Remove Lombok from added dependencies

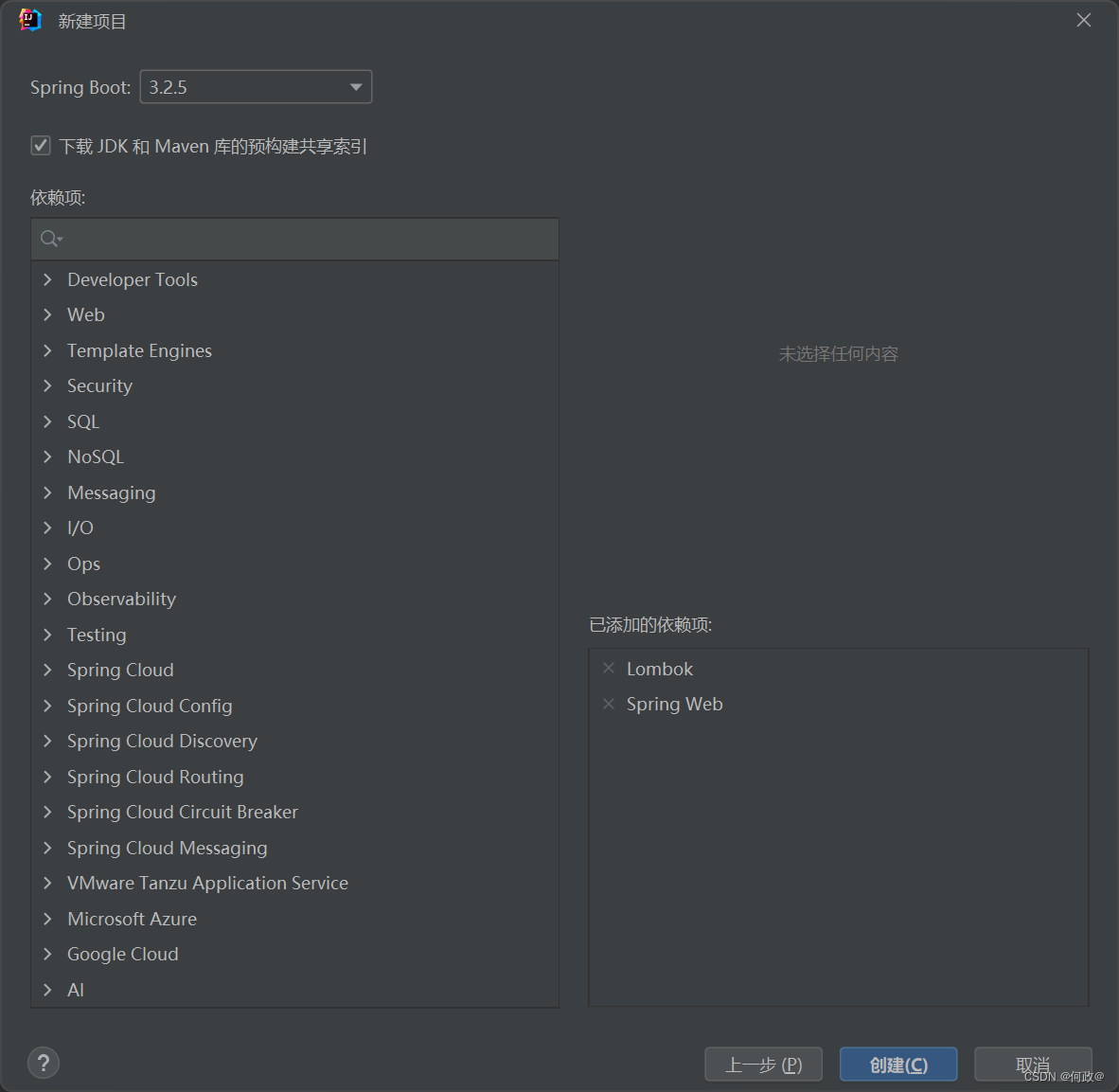[x=609, y=668]
